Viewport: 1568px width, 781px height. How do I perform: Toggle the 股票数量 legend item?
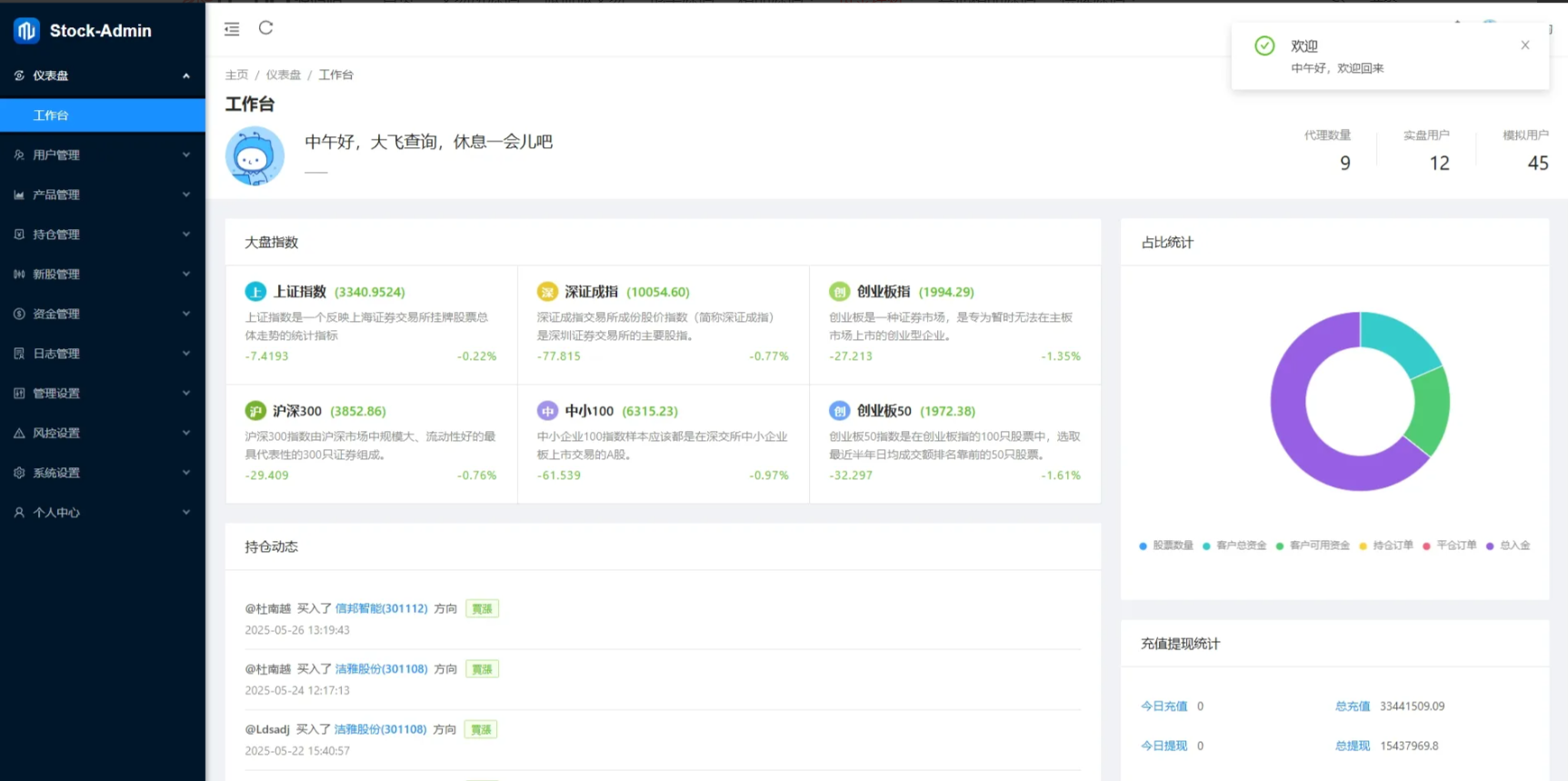tap(1166, 546)
